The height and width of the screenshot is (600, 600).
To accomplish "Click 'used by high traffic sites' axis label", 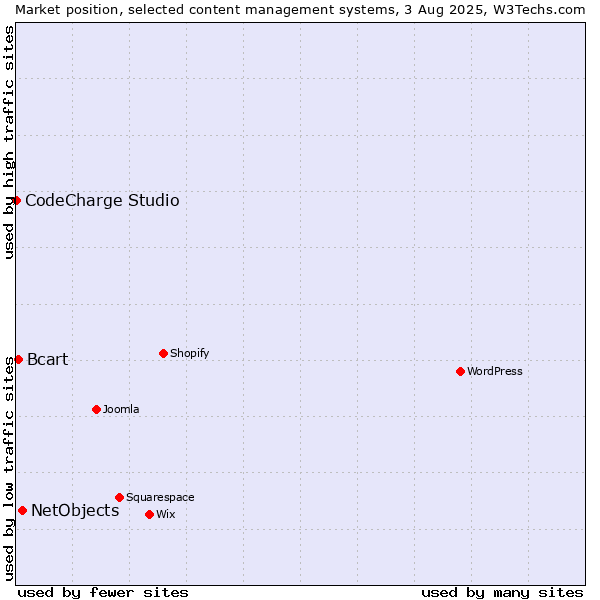I will tap(8, 142).
